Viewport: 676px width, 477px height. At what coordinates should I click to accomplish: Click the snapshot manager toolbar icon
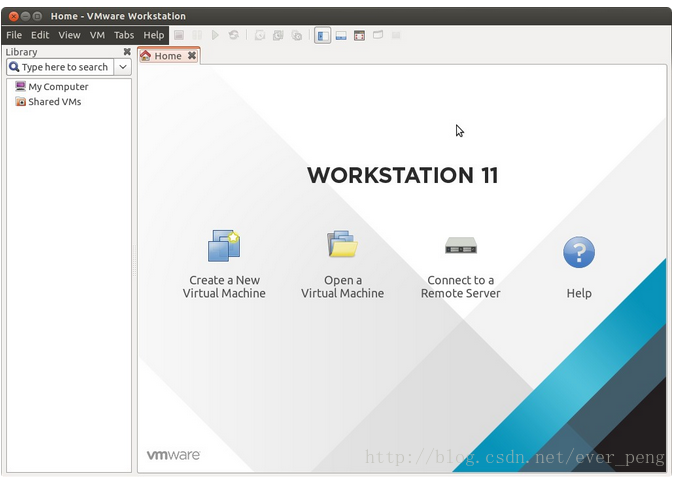point(297,35)
